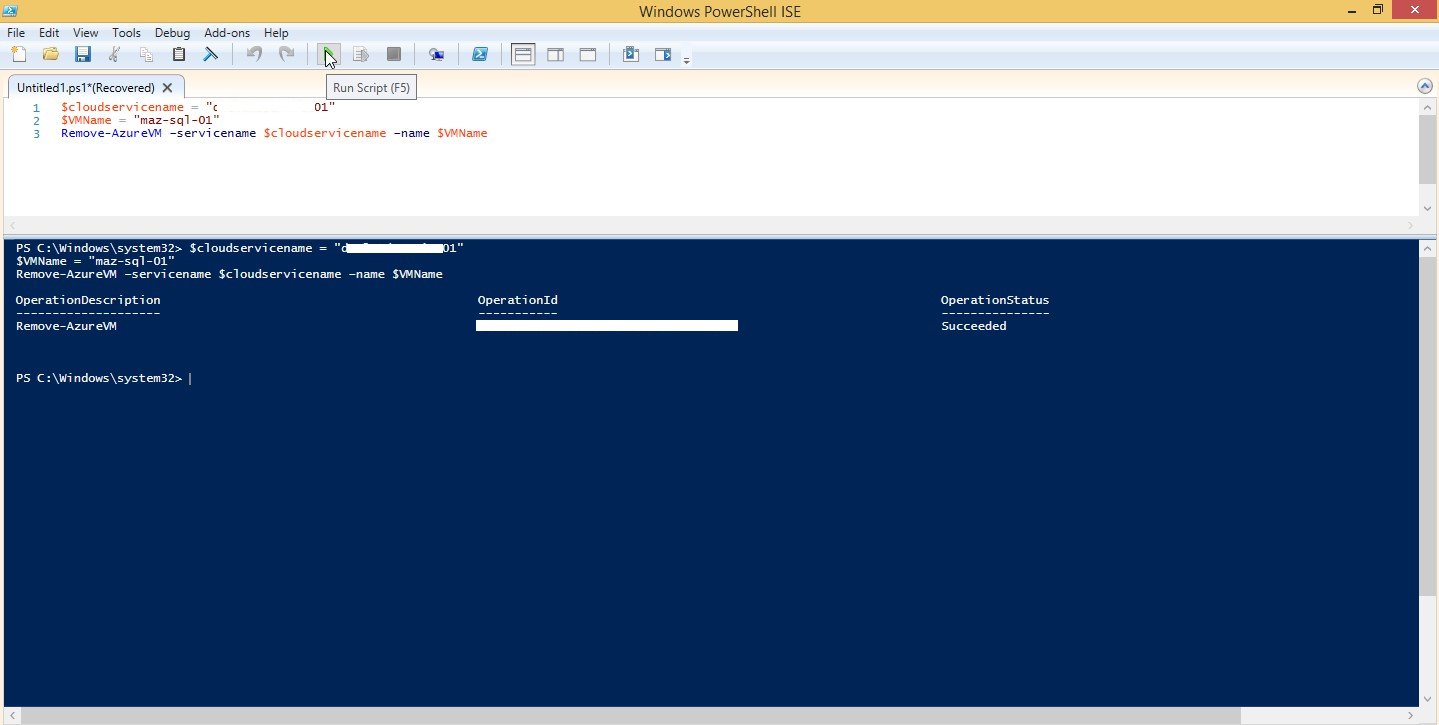
Task: Redo the last edit
Action: 286,54
